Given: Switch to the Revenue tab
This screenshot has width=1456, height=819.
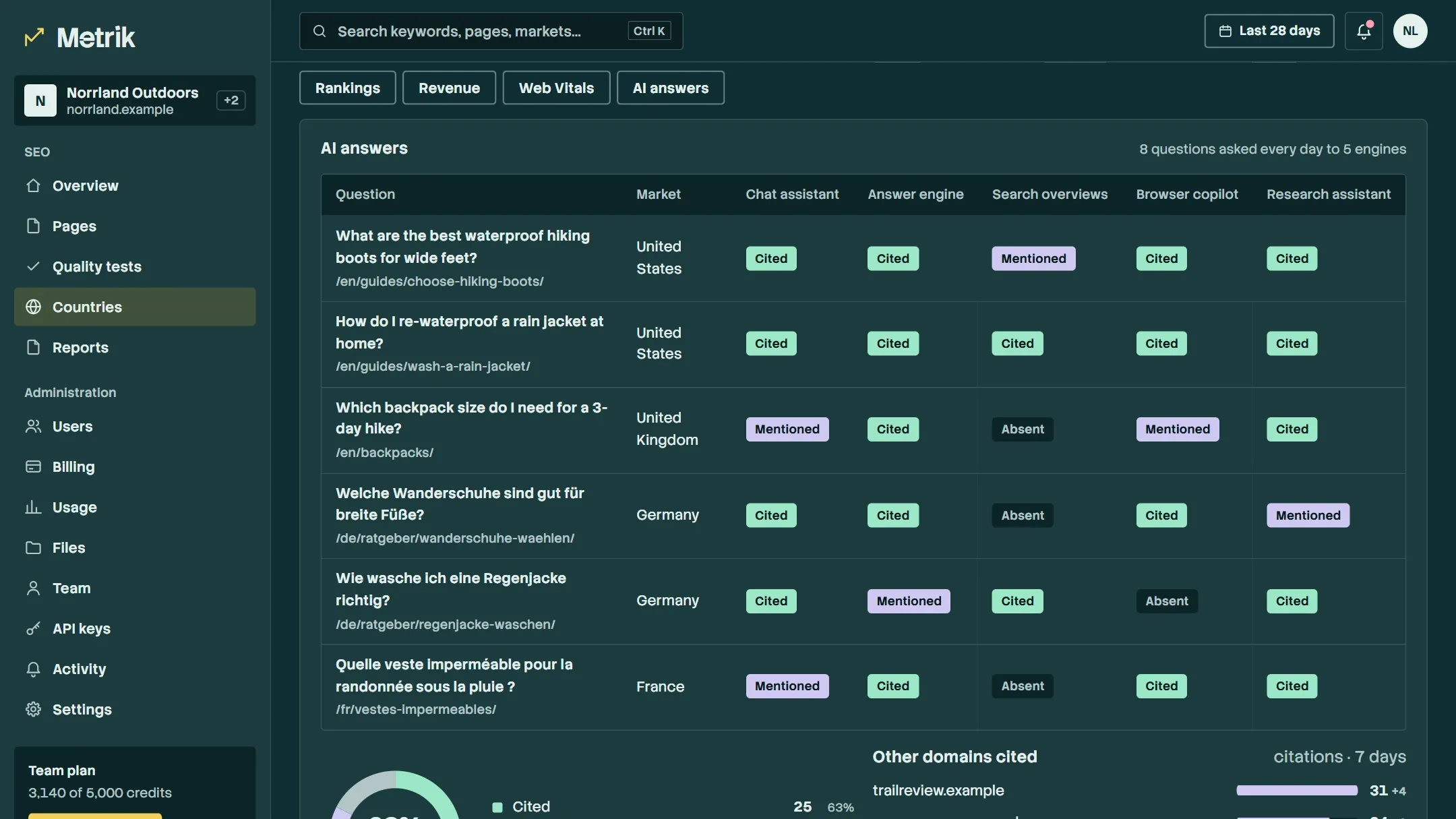Looking at the screenshot, I should 449,88.
